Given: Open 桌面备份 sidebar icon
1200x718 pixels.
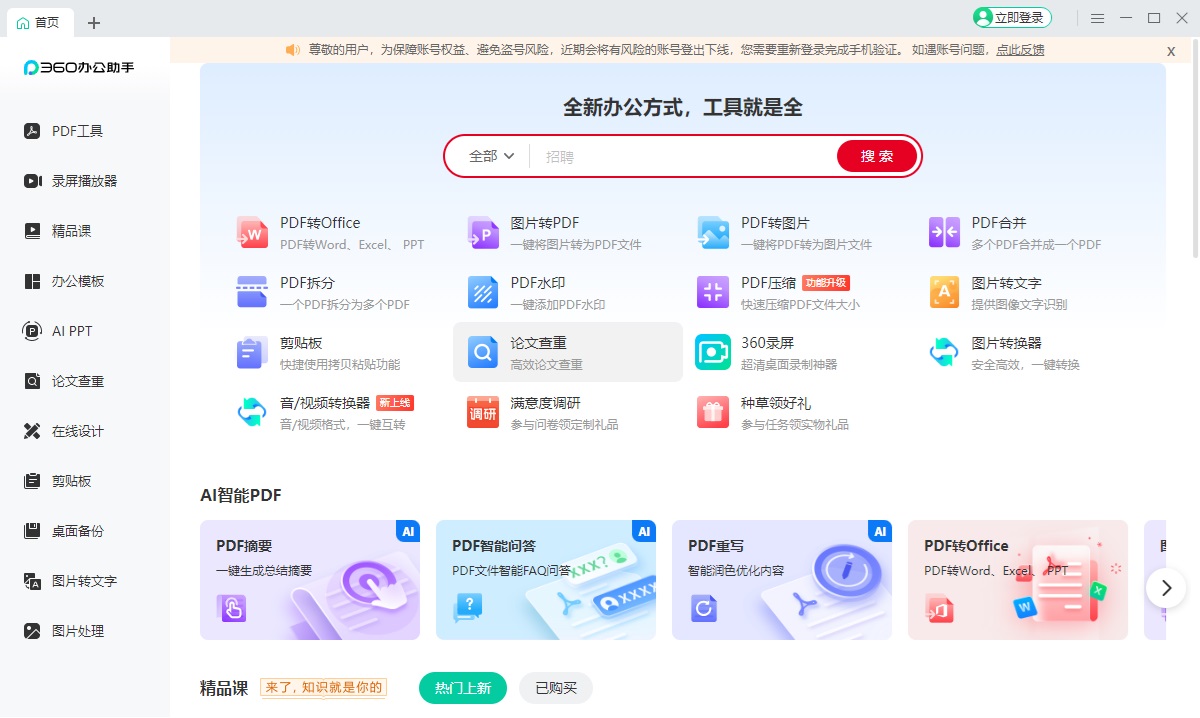Looking at the screenshot, I should coord(32,531).
